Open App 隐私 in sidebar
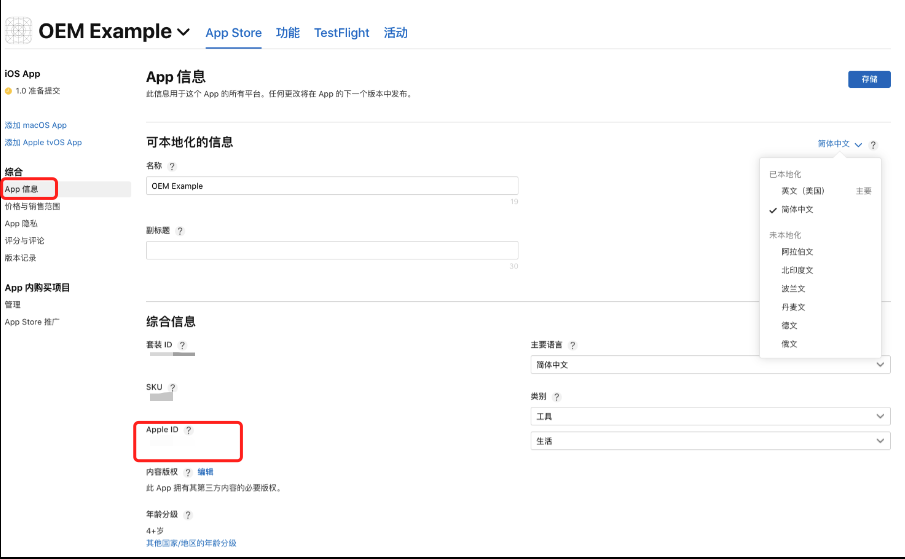This screenshot has width=905, height=559. [21, 224]
